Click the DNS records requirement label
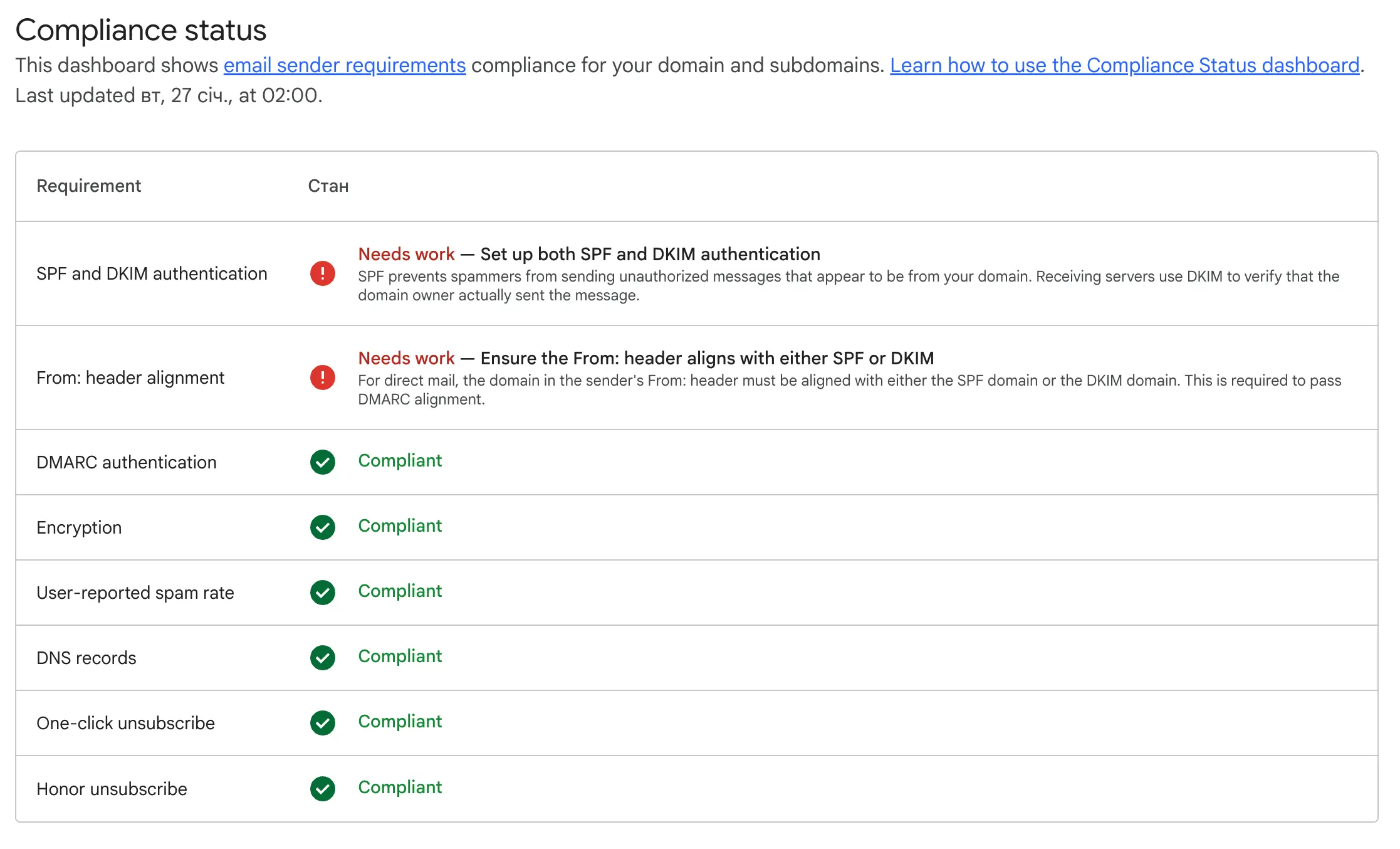The image size is (1400, 849). [x=86, y=658]
